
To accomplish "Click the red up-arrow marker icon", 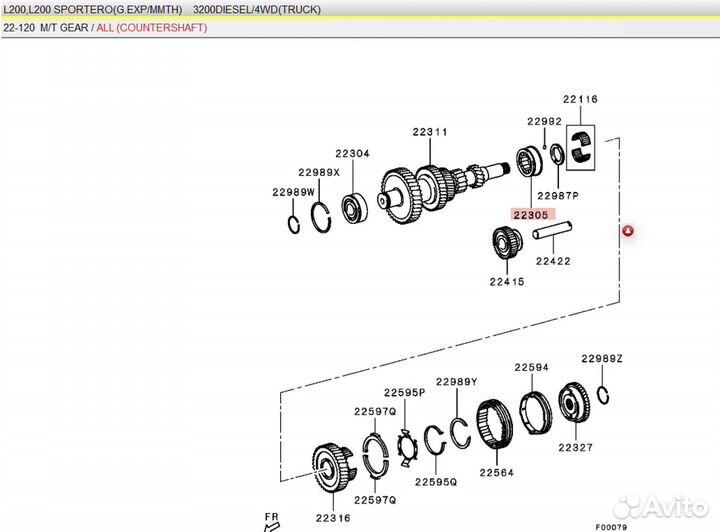I will coord(629,232).
